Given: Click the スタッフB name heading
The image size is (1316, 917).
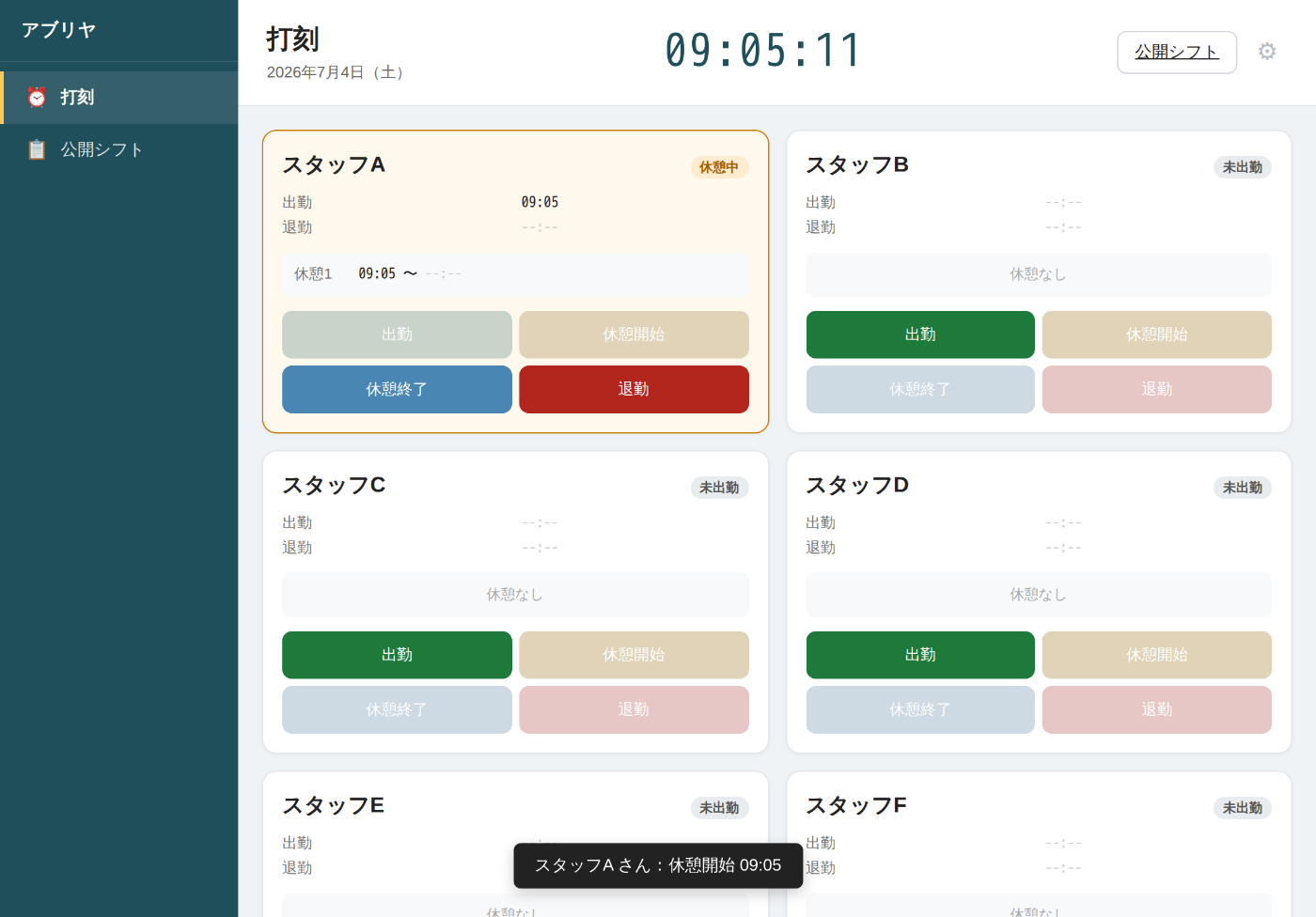Looking at the screenshot, I should (857, 165).
